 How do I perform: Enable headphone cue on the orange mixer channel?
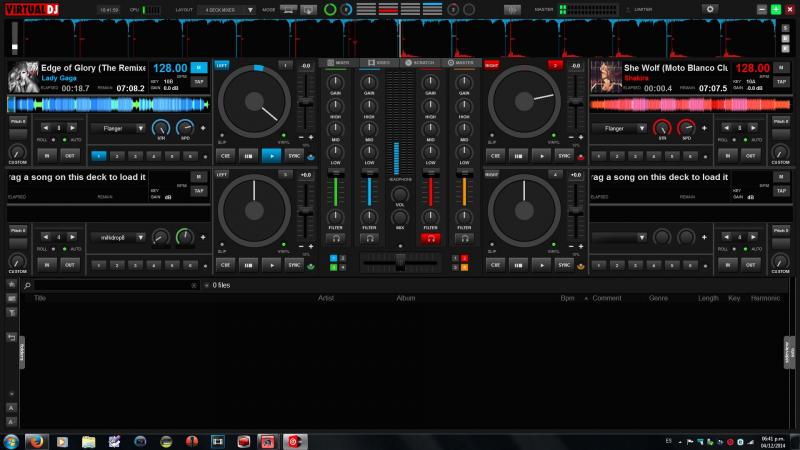464,238
